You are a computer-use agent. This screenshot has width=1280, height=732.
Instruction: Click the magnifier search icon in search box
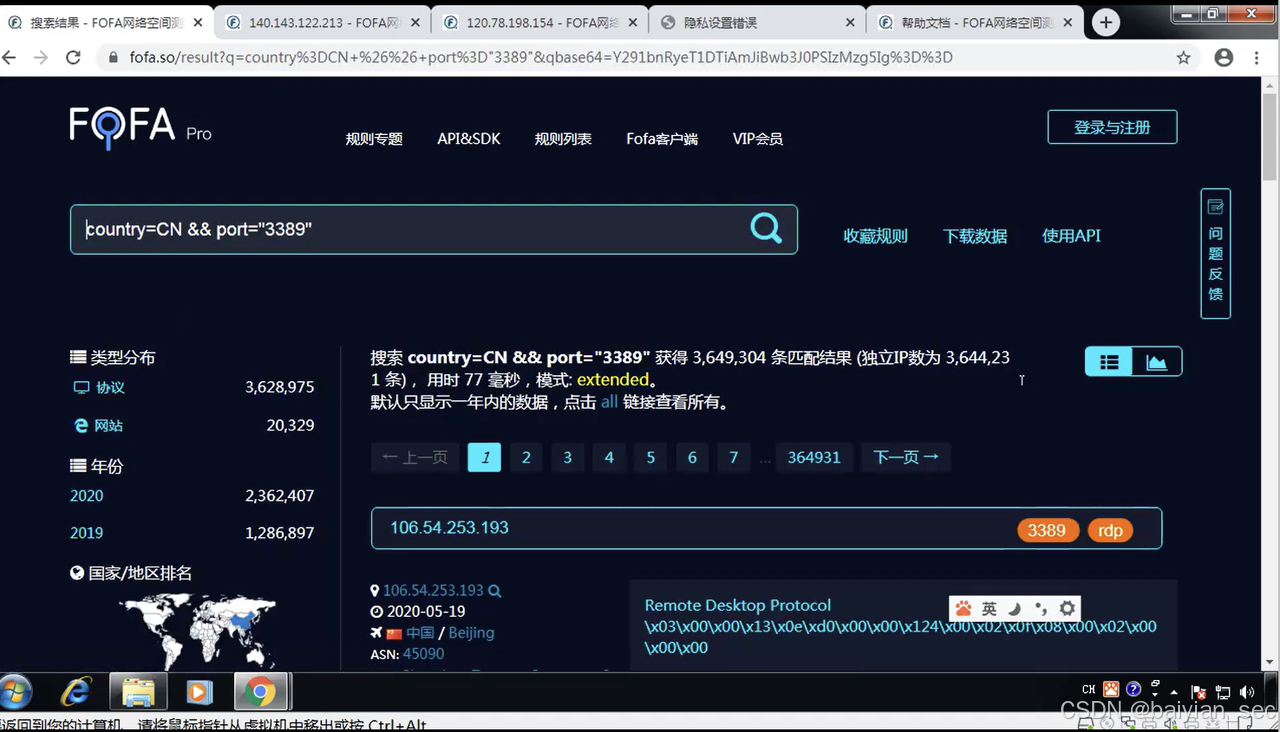pos(766,228)
